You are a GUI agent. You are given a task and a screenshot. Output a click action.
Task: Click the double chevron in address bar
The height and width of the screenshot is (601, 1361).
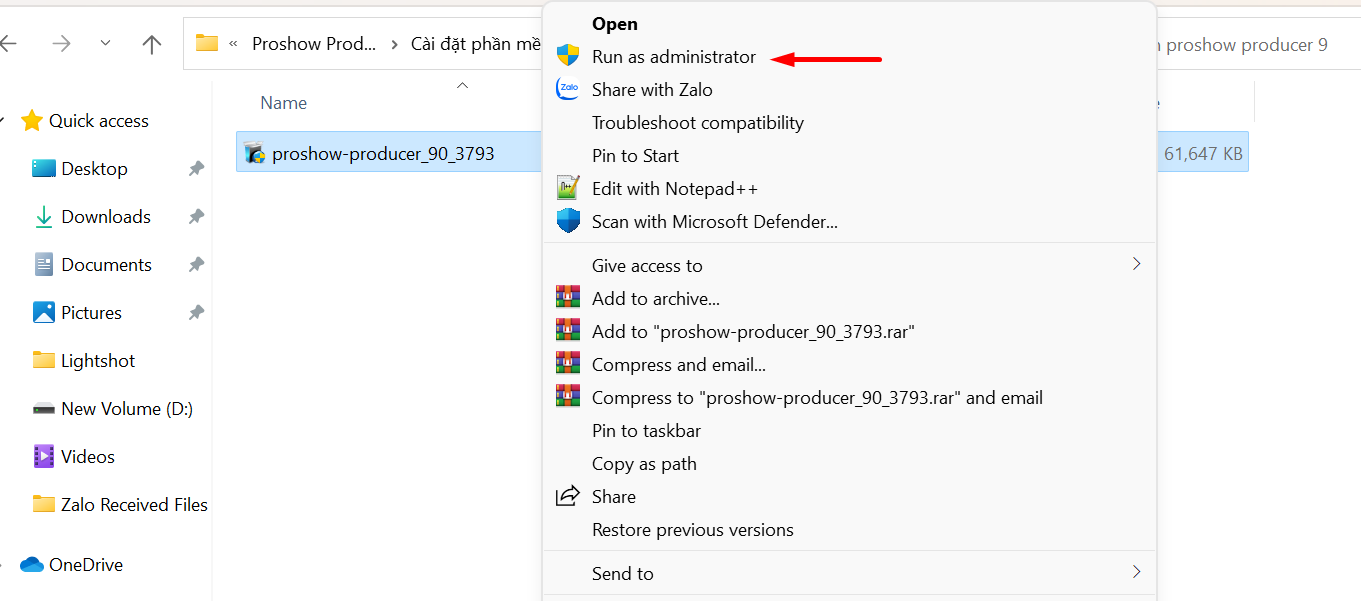coord(233,44)
